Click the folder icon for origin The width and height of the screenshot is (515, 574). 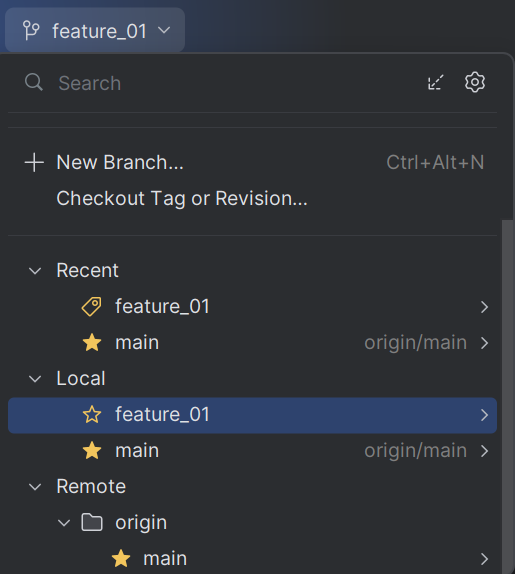coord(92,522)
